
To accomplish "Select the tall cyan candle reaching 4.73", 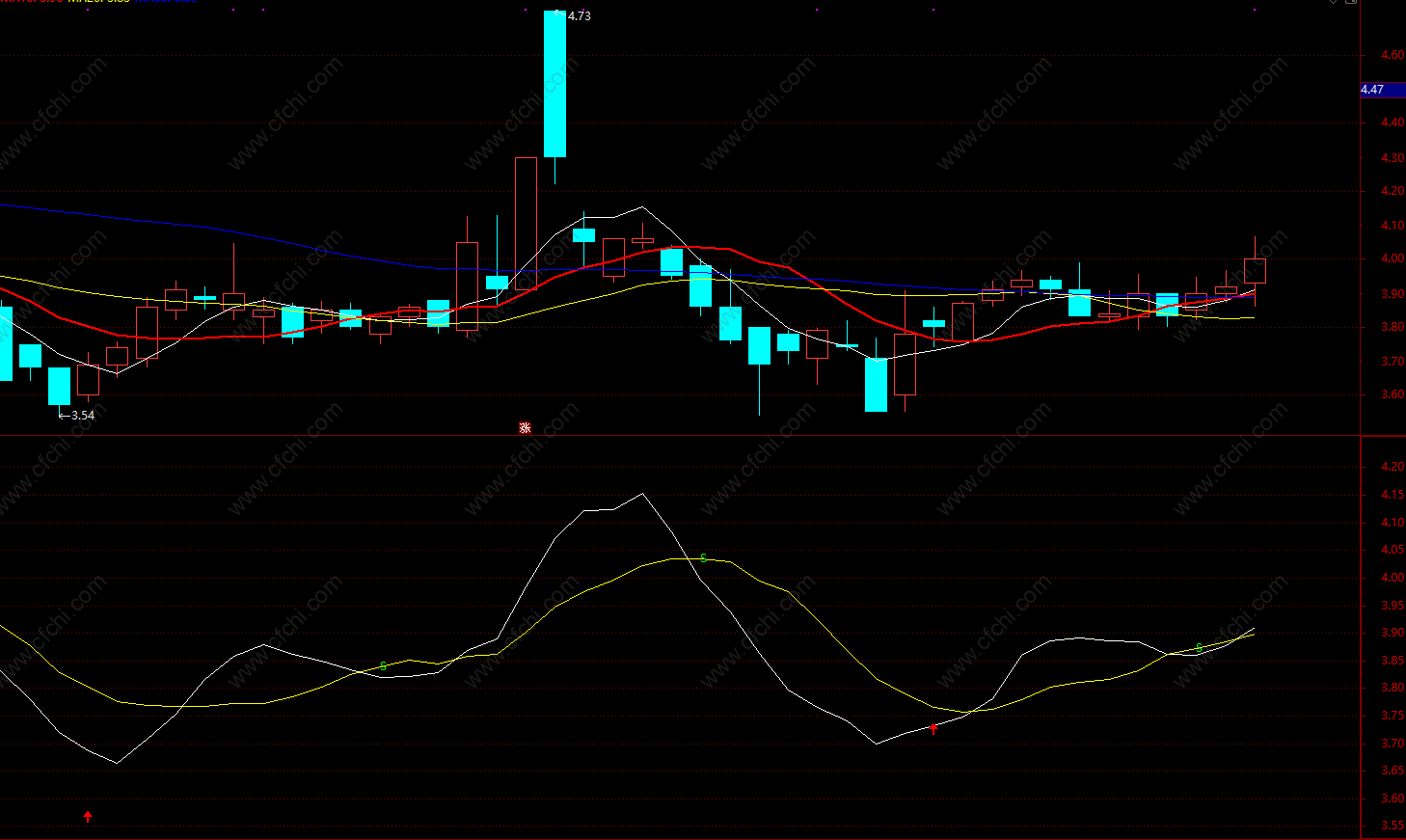I will click(x=554, y=84).
